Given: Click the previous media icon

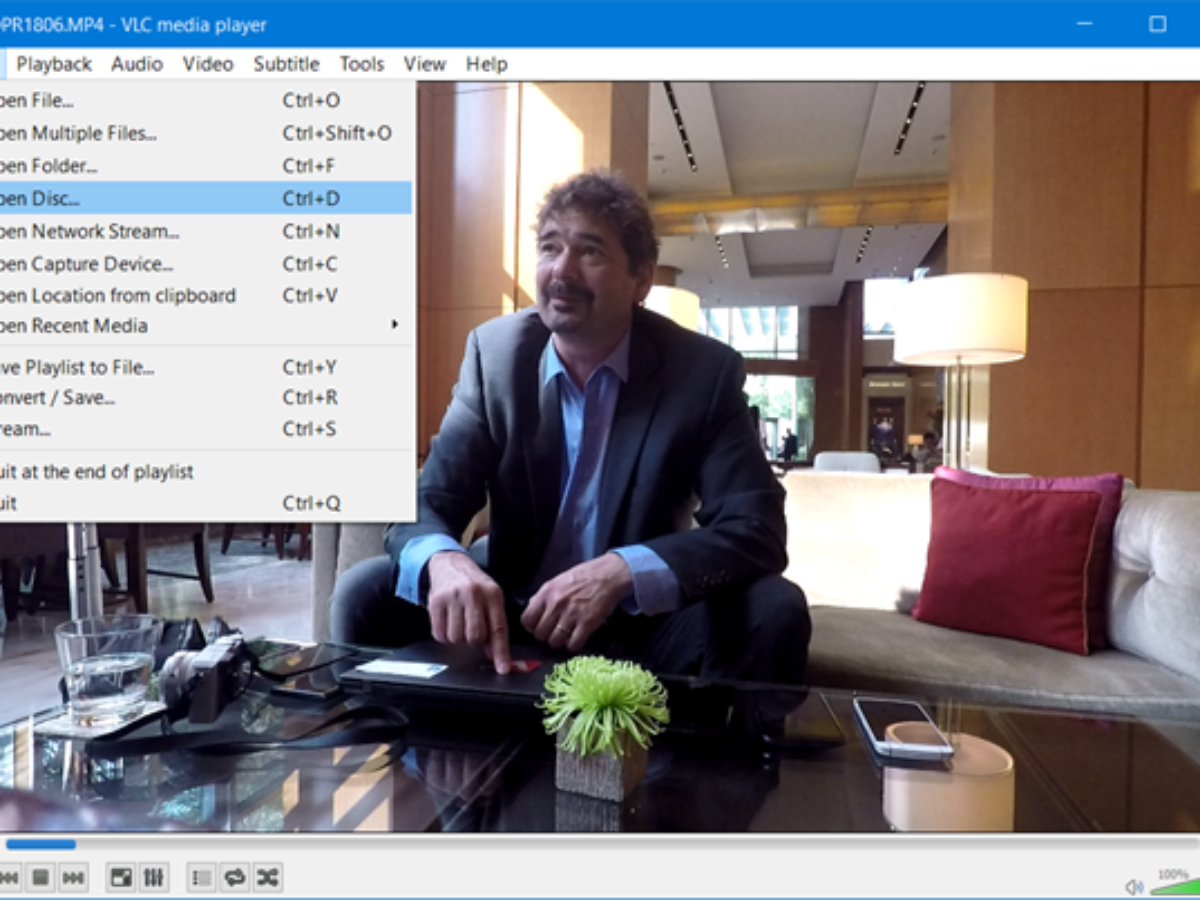Looking at the screenshot, I should tap(10, 877).
